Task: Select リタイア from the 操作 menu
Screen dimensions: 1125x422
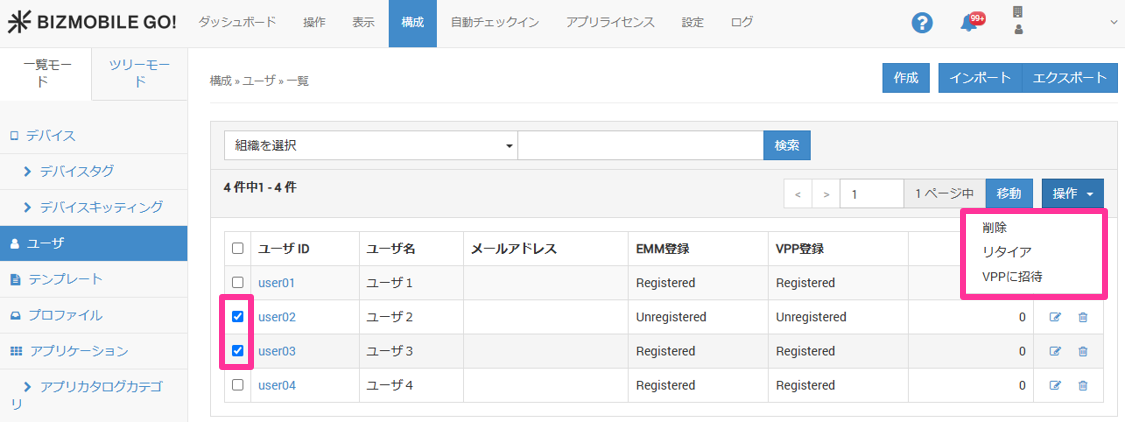Action: pyautogui.click(x=1006, y=252)
